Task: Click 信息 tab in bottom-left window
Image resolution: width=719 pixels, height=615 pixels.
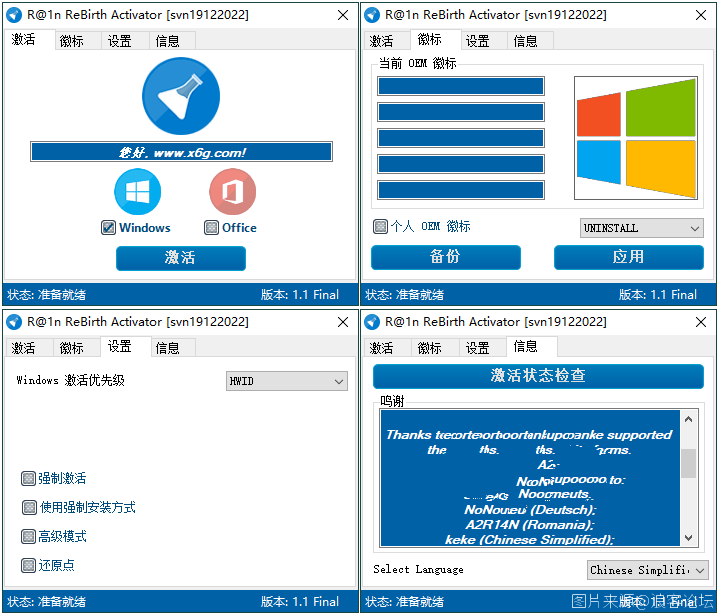Action: (173, 348)
